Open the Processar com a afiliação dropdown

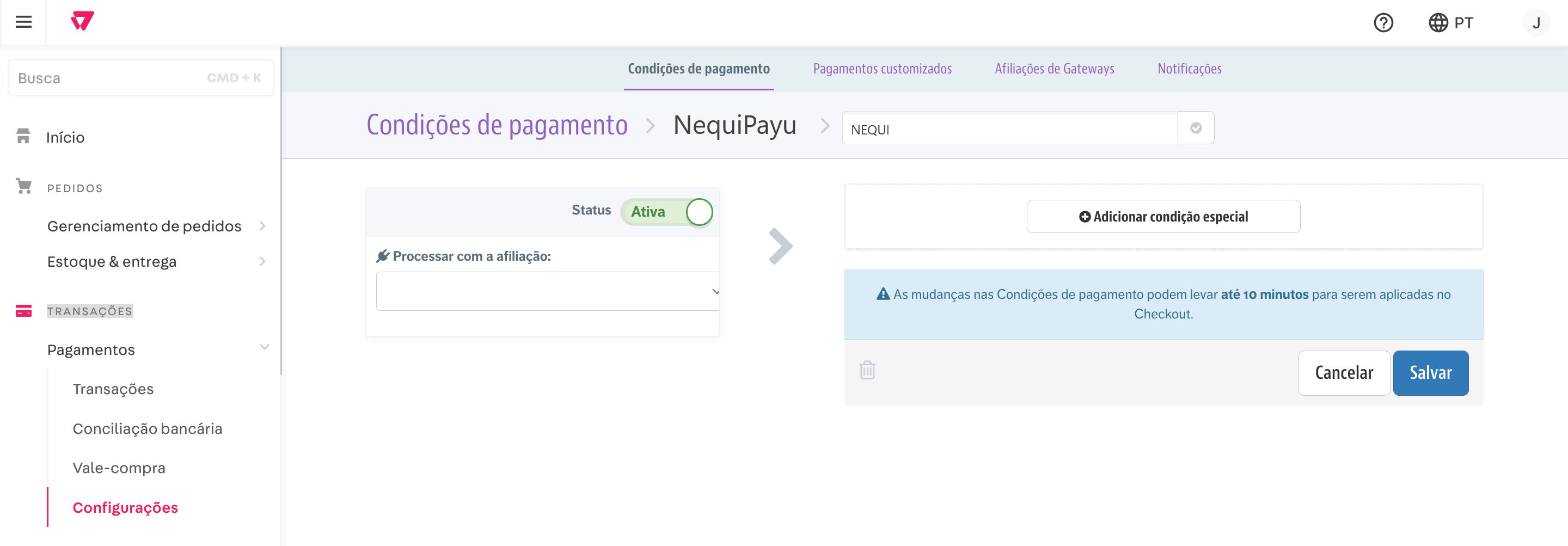click(x=548, y=292)
